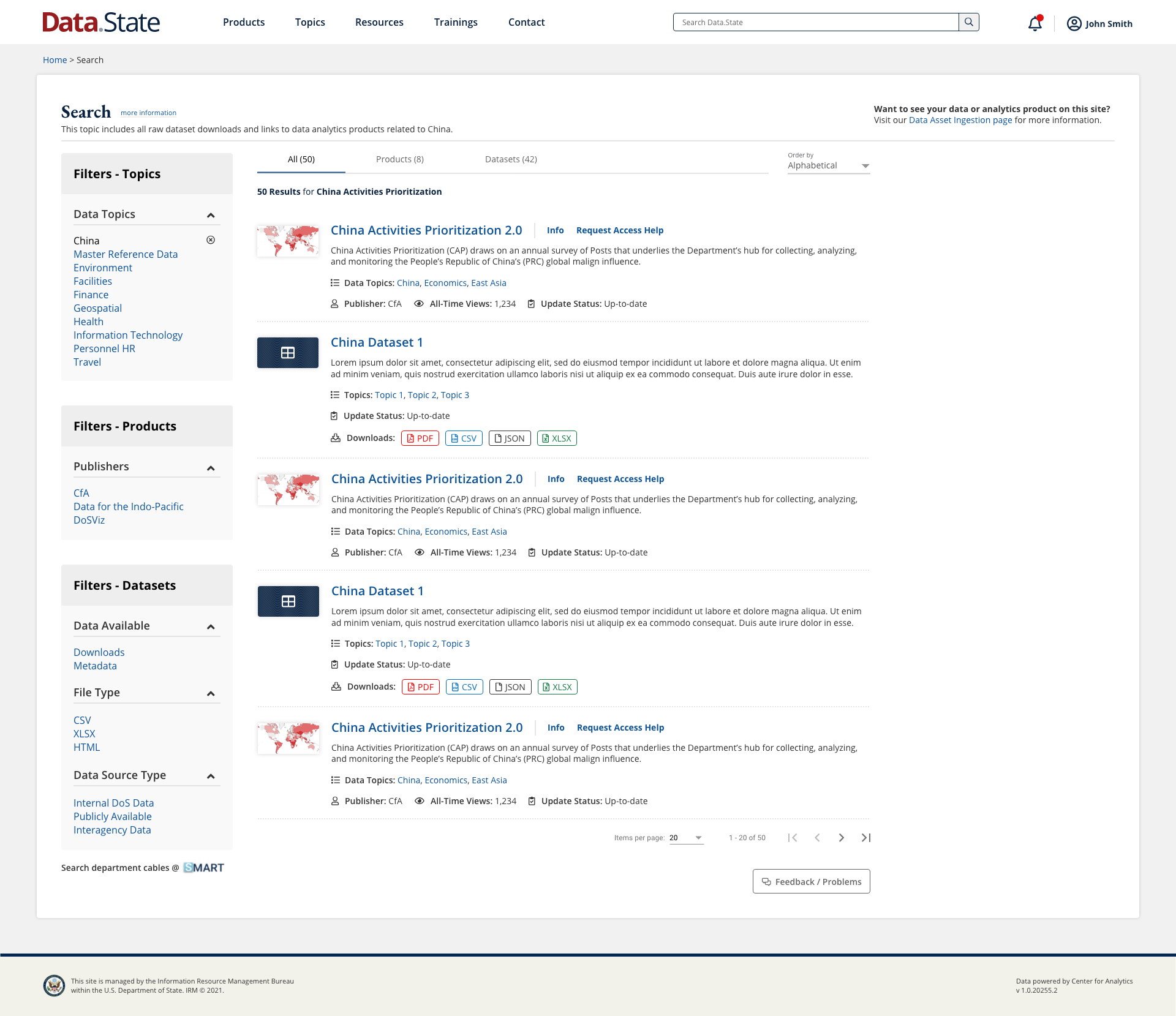Click the Feedback / Problems button
The image size is (1176, 1016).
(x=811, y=881)
